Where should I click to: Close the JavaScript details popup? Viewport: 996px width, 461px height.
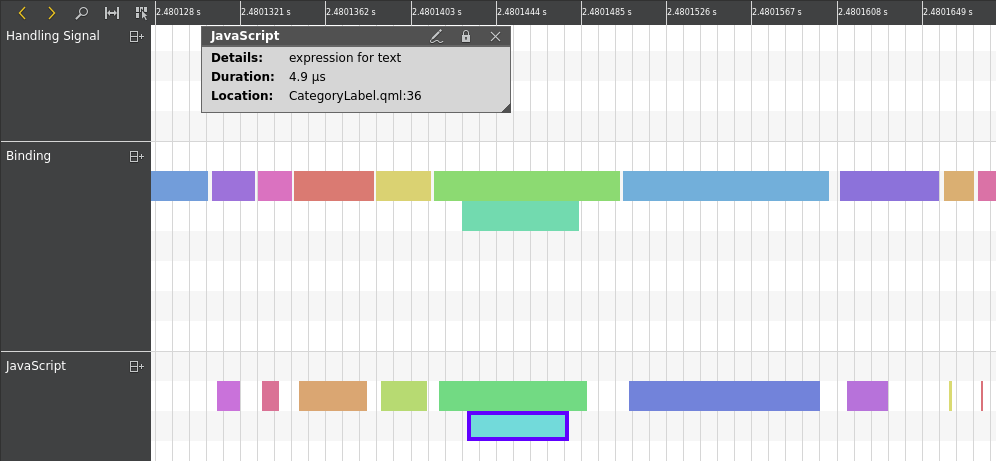(x=495, y=36)
